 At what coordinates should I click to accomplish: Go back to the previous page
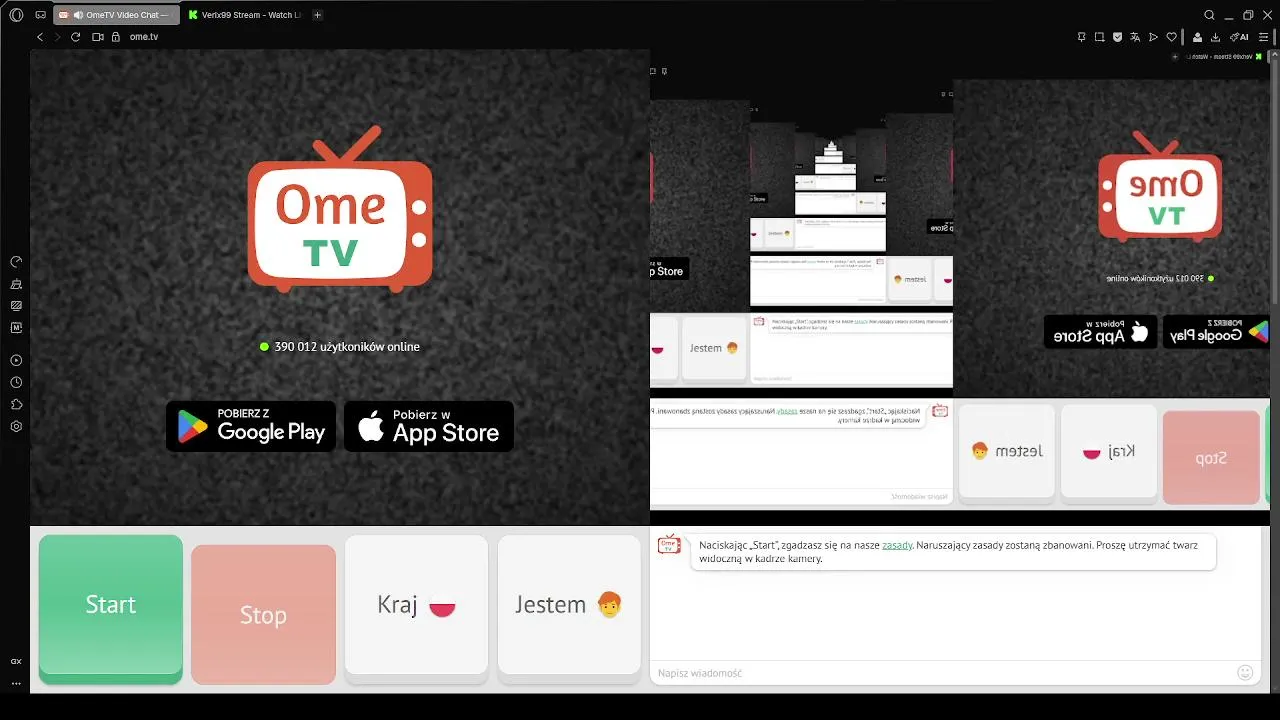(40, 37)
